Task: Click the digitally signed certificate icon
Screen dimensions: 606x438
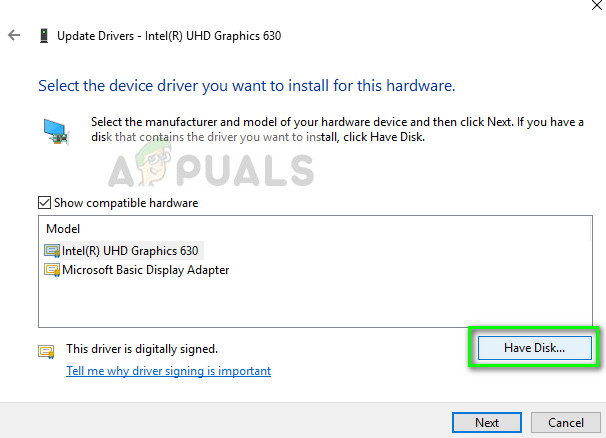Action: click(x=46, y=351)
